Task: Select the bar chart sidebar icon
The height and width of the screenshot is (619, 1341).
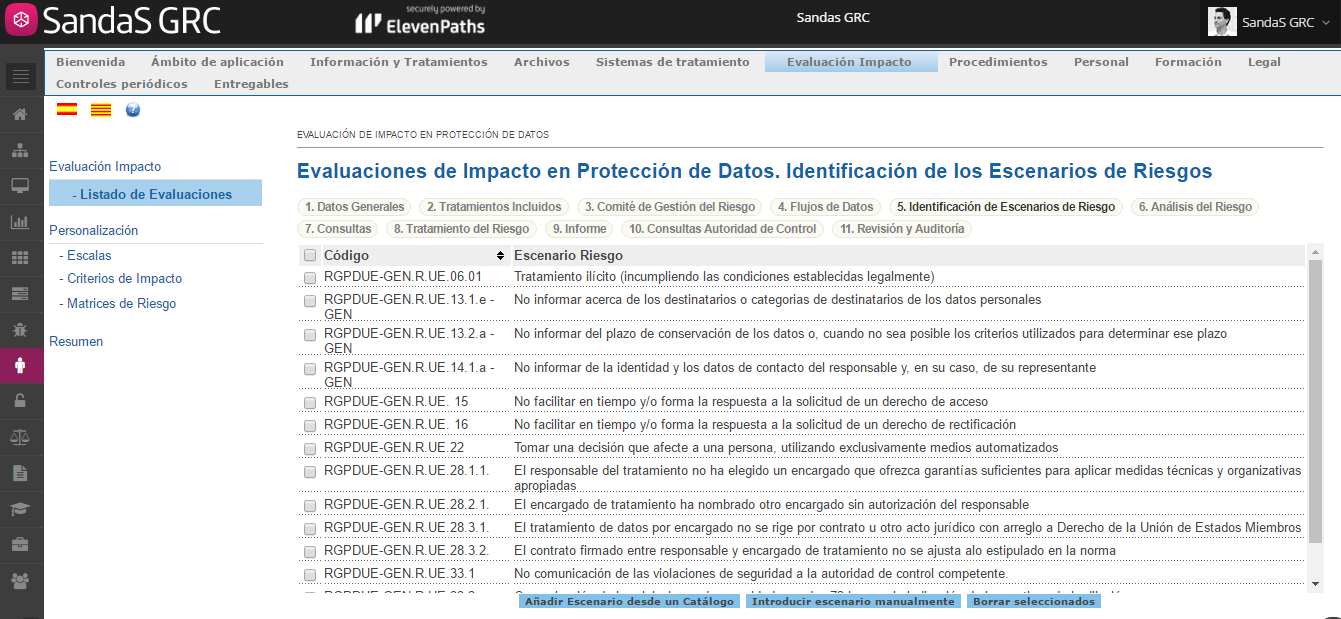Action: [x=20, y=222]
